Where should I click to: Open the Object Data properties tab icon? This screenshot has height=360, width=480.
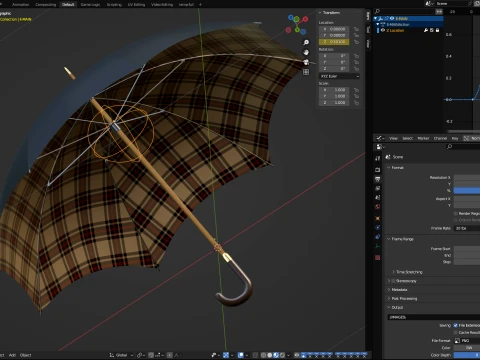[377, 246]
